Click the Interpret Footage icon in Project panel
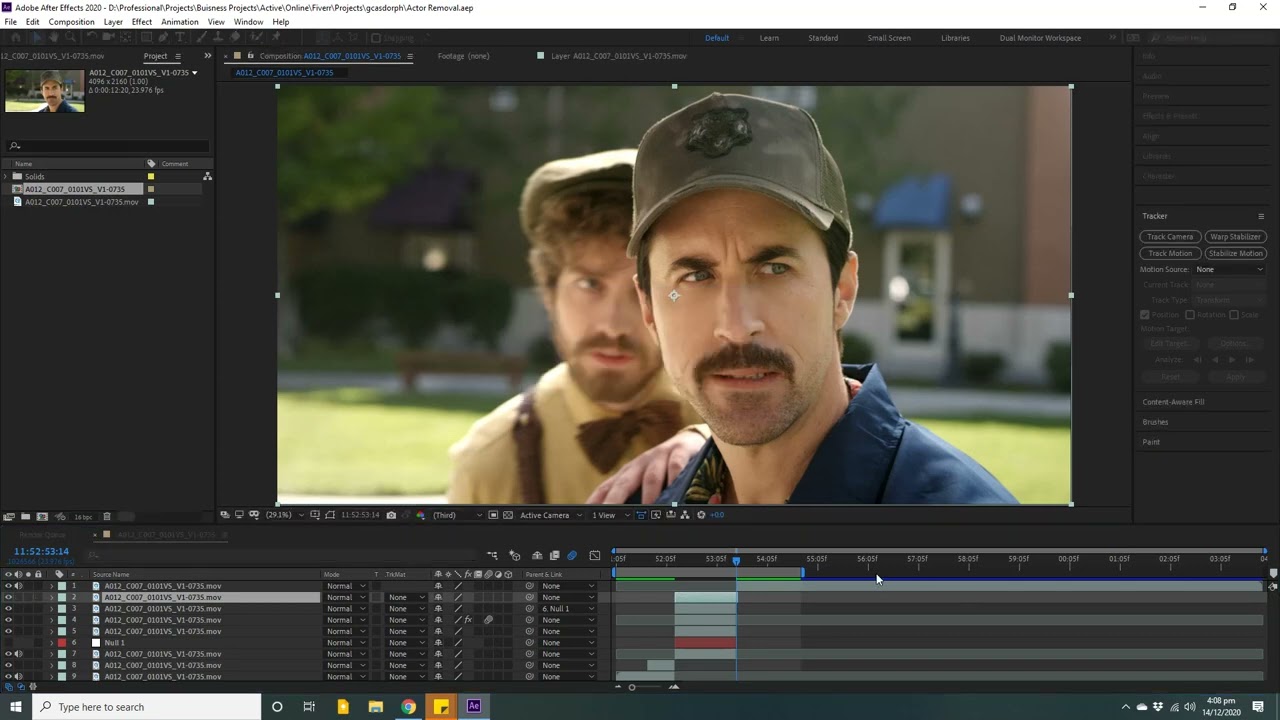This screenshot has height=720, width=1280. tap(8, 517)
